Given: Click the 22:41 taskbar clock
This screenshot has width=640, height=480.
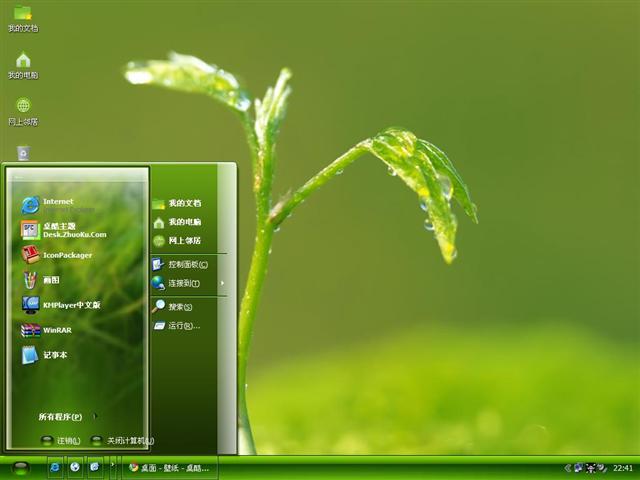Looking at the screenshot, I should tap(623, 468).
